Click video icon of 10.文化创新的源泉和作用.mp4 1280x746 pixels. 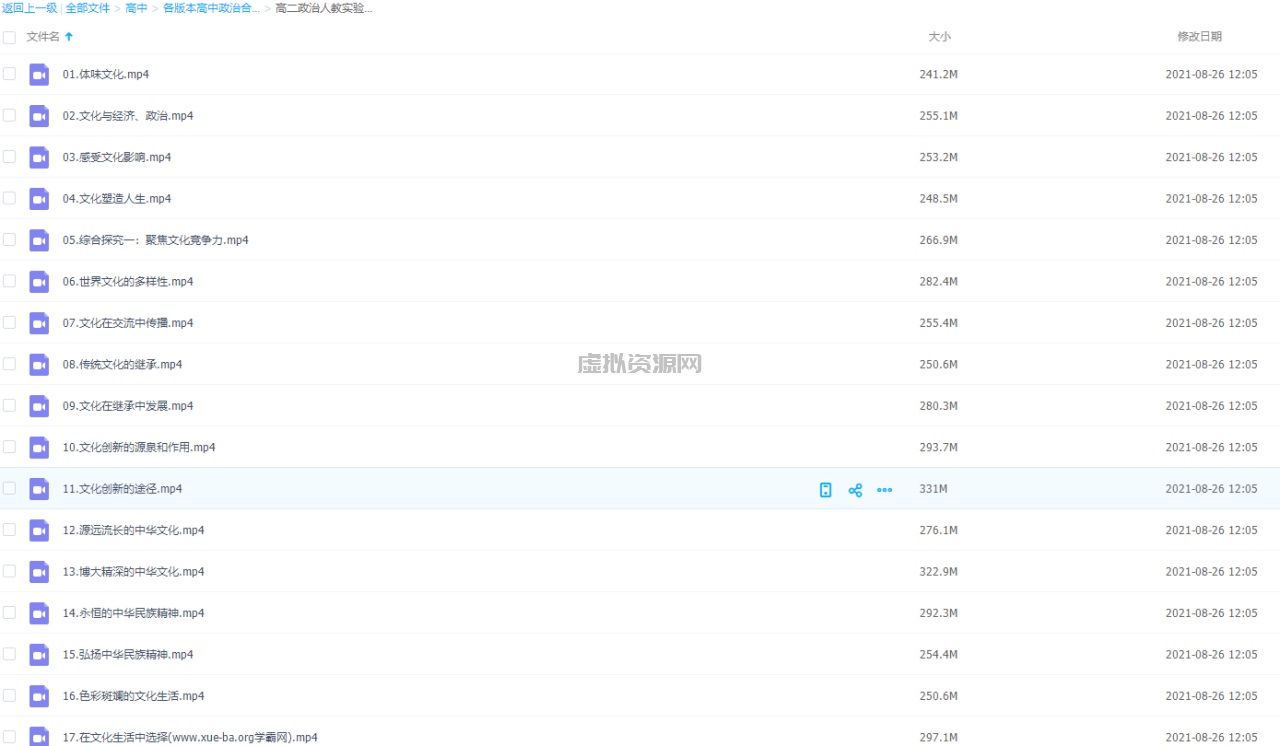click(x=39, y=447)
